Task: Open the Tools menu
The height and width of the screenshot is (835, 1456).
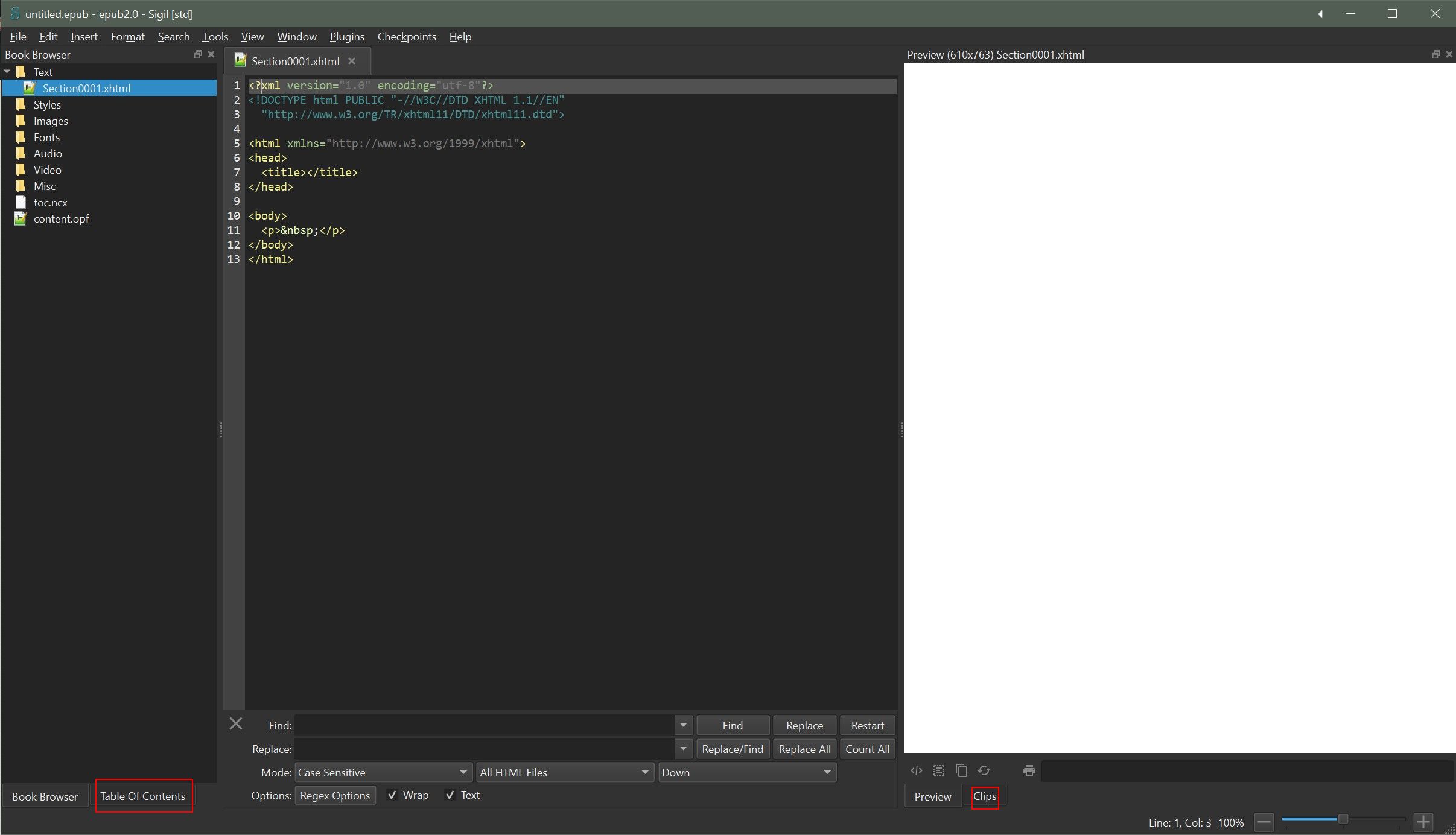Action: tap(215, 36)
